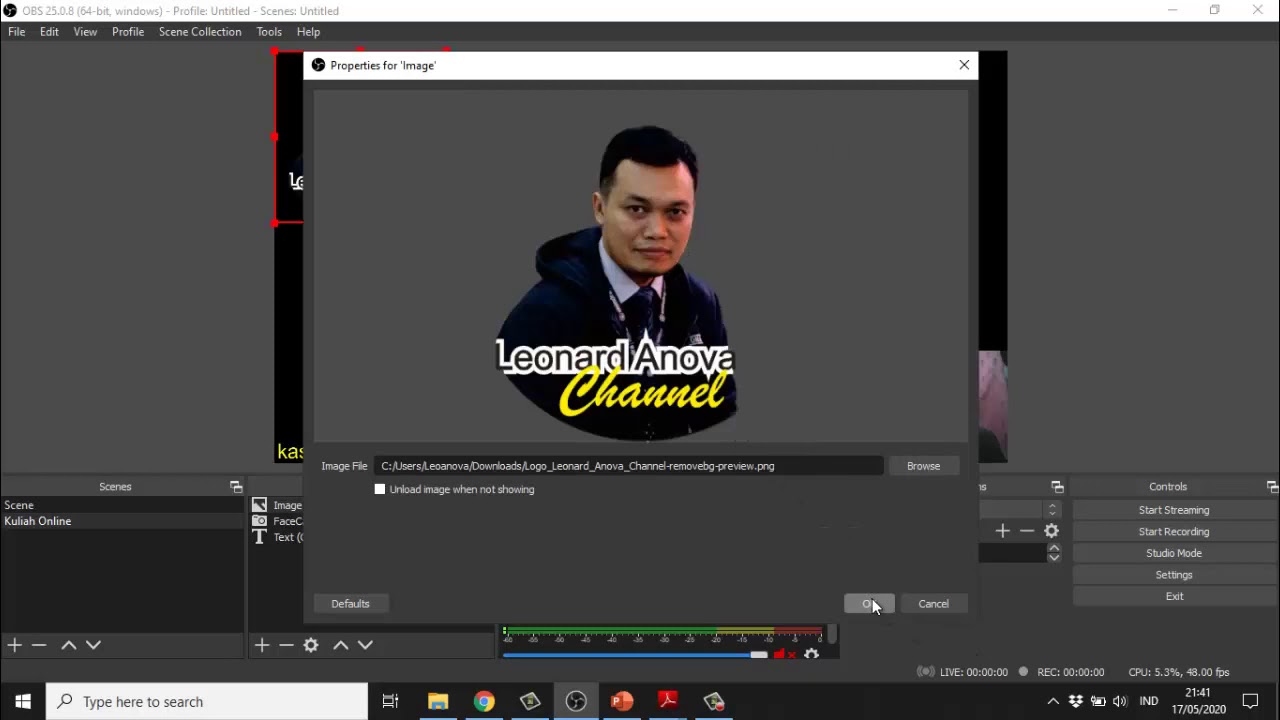Move scene down in Scenes panel
The width and height of the screenshot is (1280, 720).
pyautogui.click(x=93, y=645)
